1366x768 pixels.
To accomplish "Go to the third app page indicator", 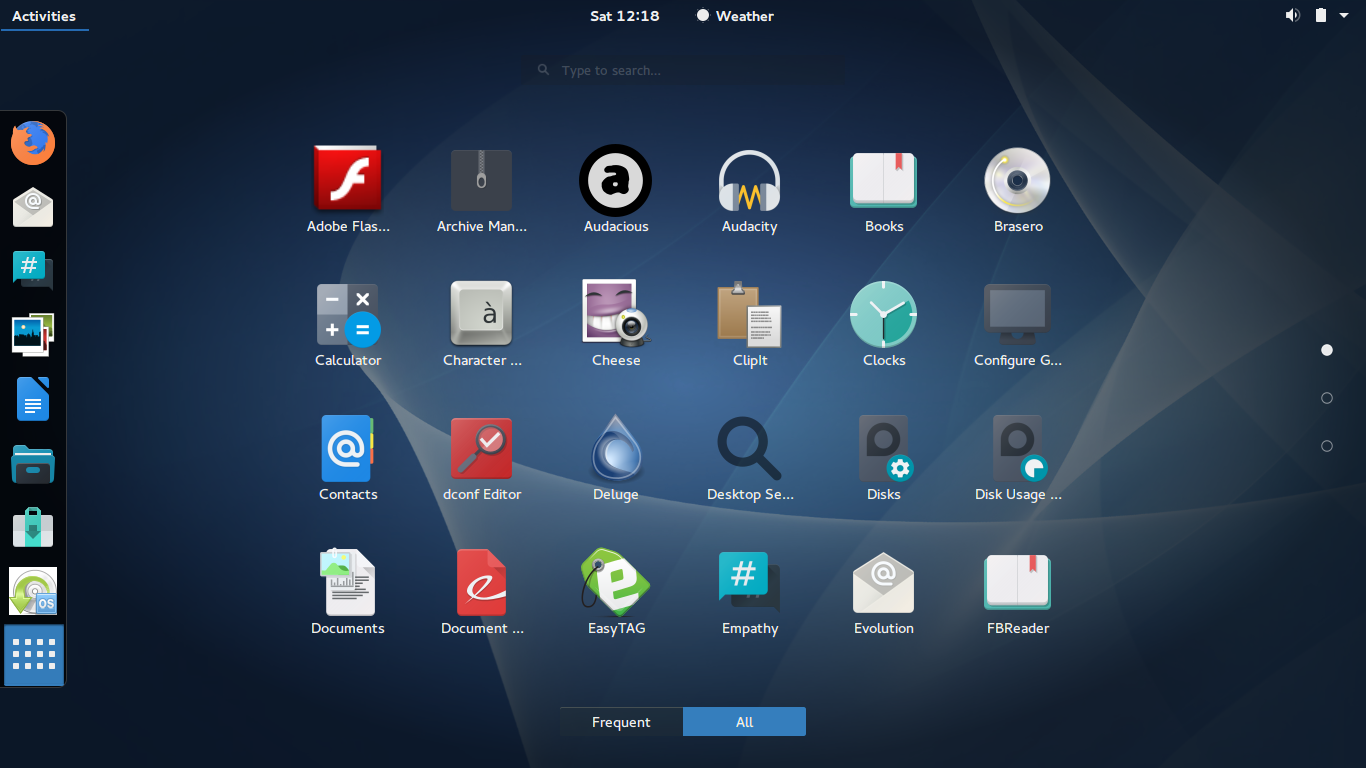I will coord(1327,446).
